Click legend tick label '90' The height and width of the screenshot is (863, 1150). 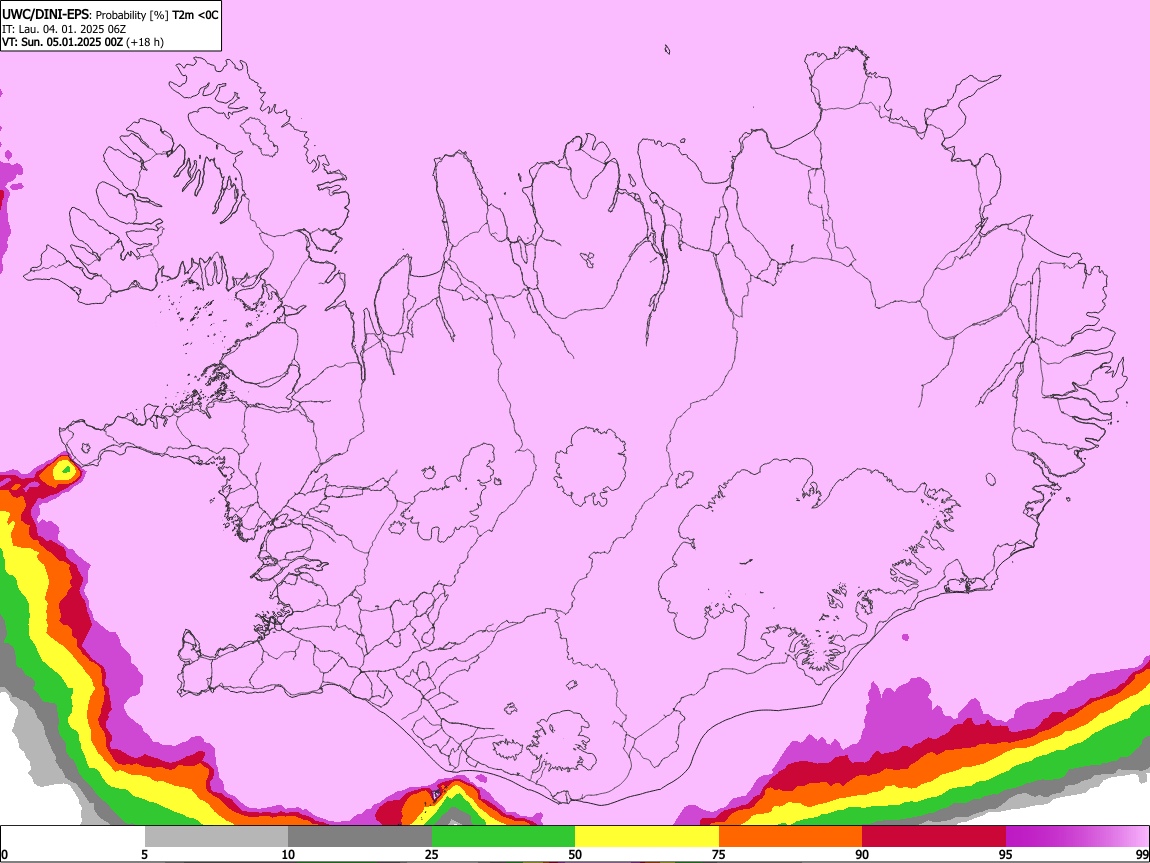pyautogui.click(x=862, y=854)
